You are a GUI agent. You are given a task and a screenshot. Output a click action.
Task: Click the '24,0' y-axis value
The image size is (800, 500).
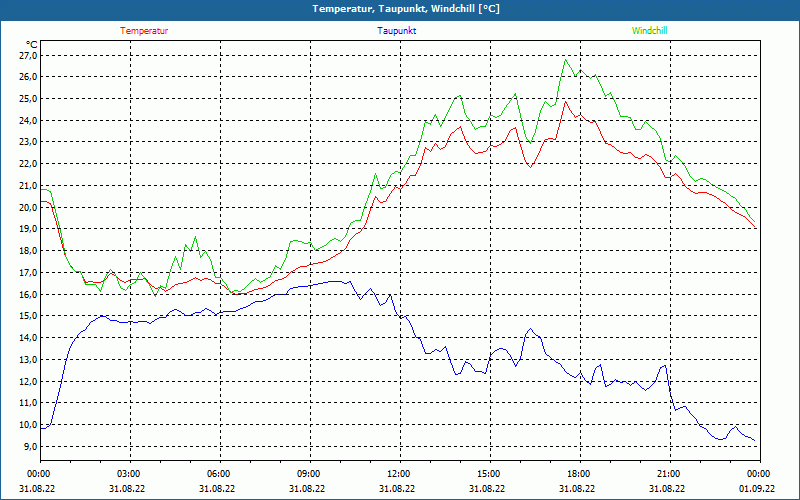28,120
